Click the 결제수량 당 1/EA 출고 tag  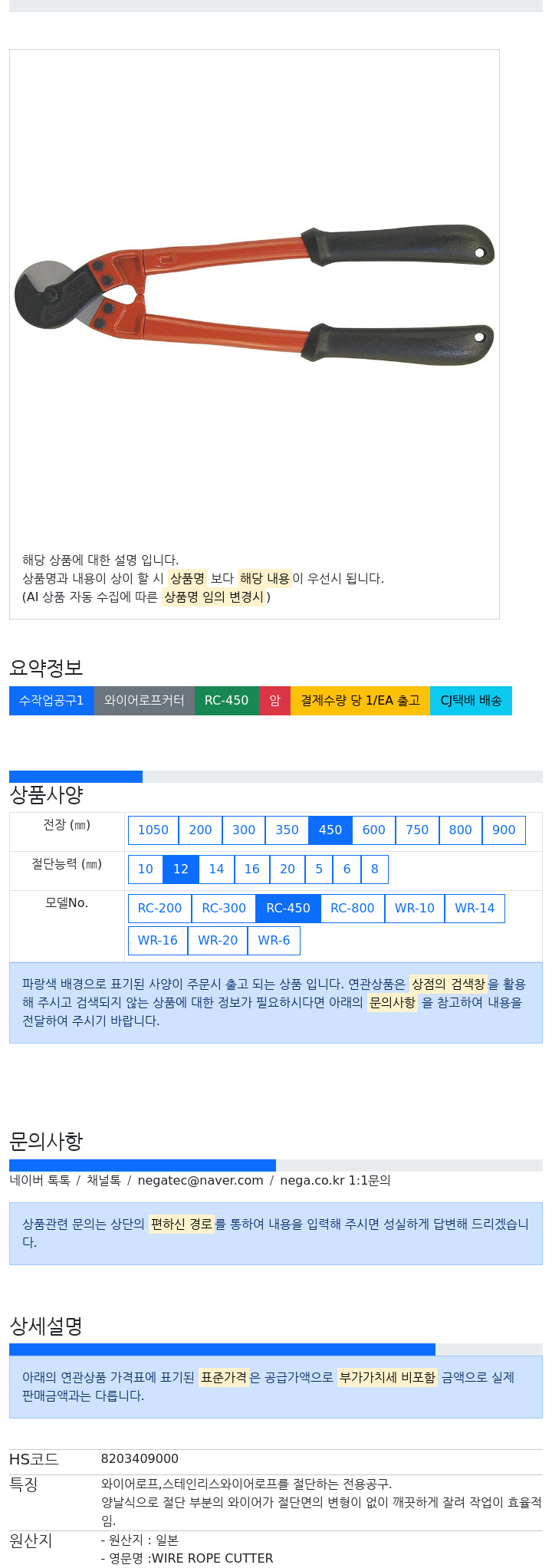[360, 701]
